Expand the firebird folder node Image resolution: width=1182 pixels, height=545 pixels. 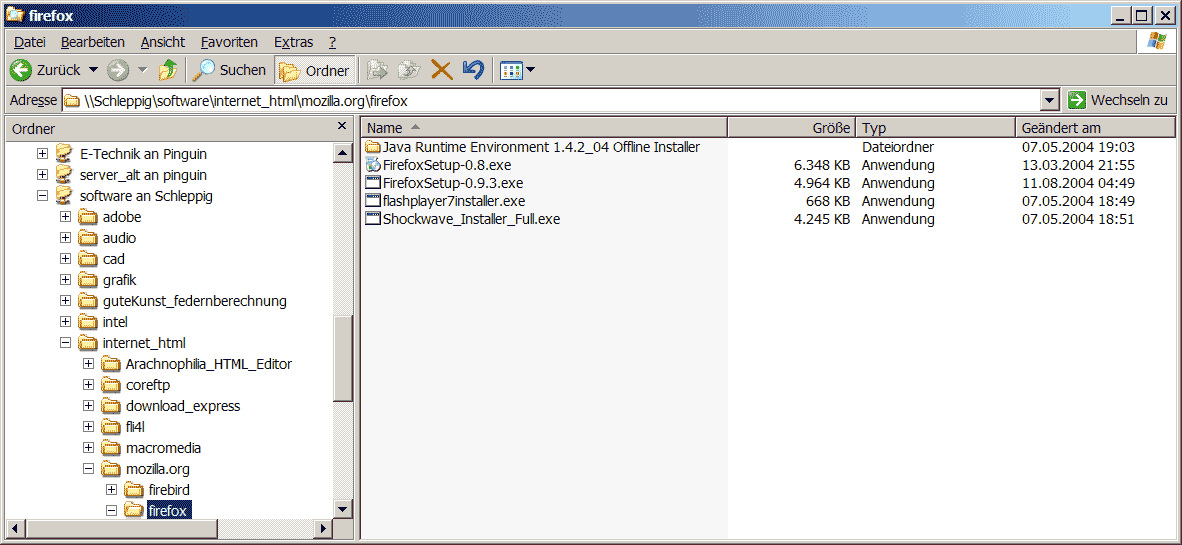112,490
